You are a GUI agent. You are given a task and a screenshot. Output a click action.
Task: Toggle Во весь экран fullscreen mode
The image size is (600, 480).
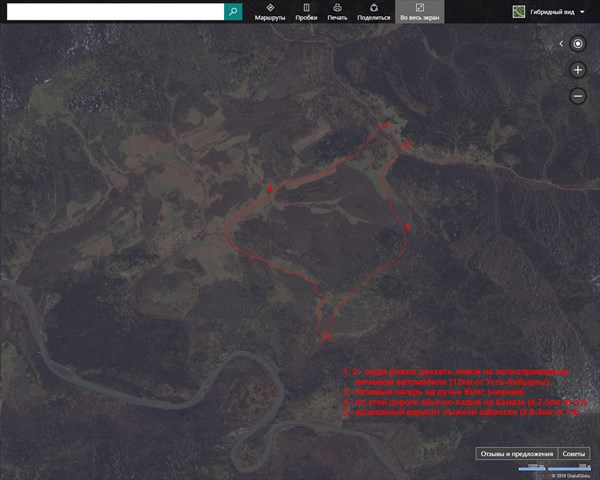pyautogui.click(x=420, y=12)
